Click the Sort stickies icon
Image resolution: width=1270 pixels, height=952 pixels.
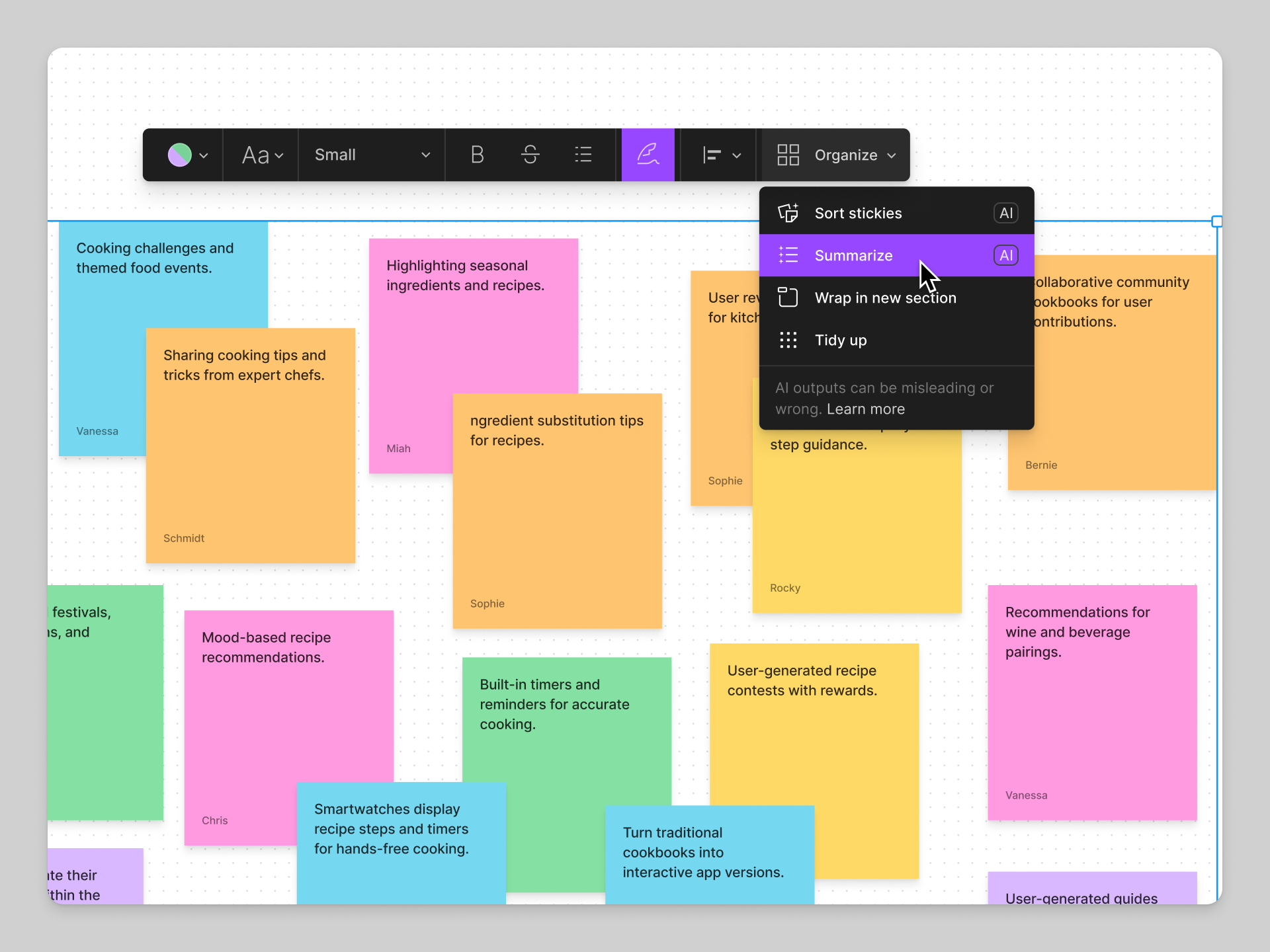coord(788,213)
